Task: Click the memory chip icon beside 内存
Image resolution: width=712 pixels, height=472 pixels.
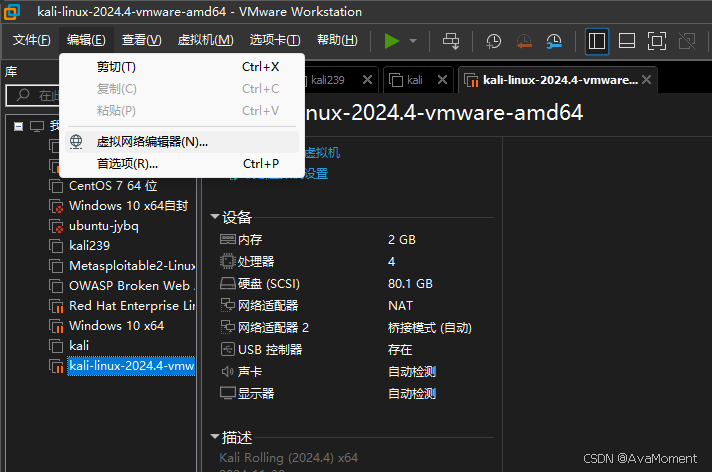Action: point(227,239)
